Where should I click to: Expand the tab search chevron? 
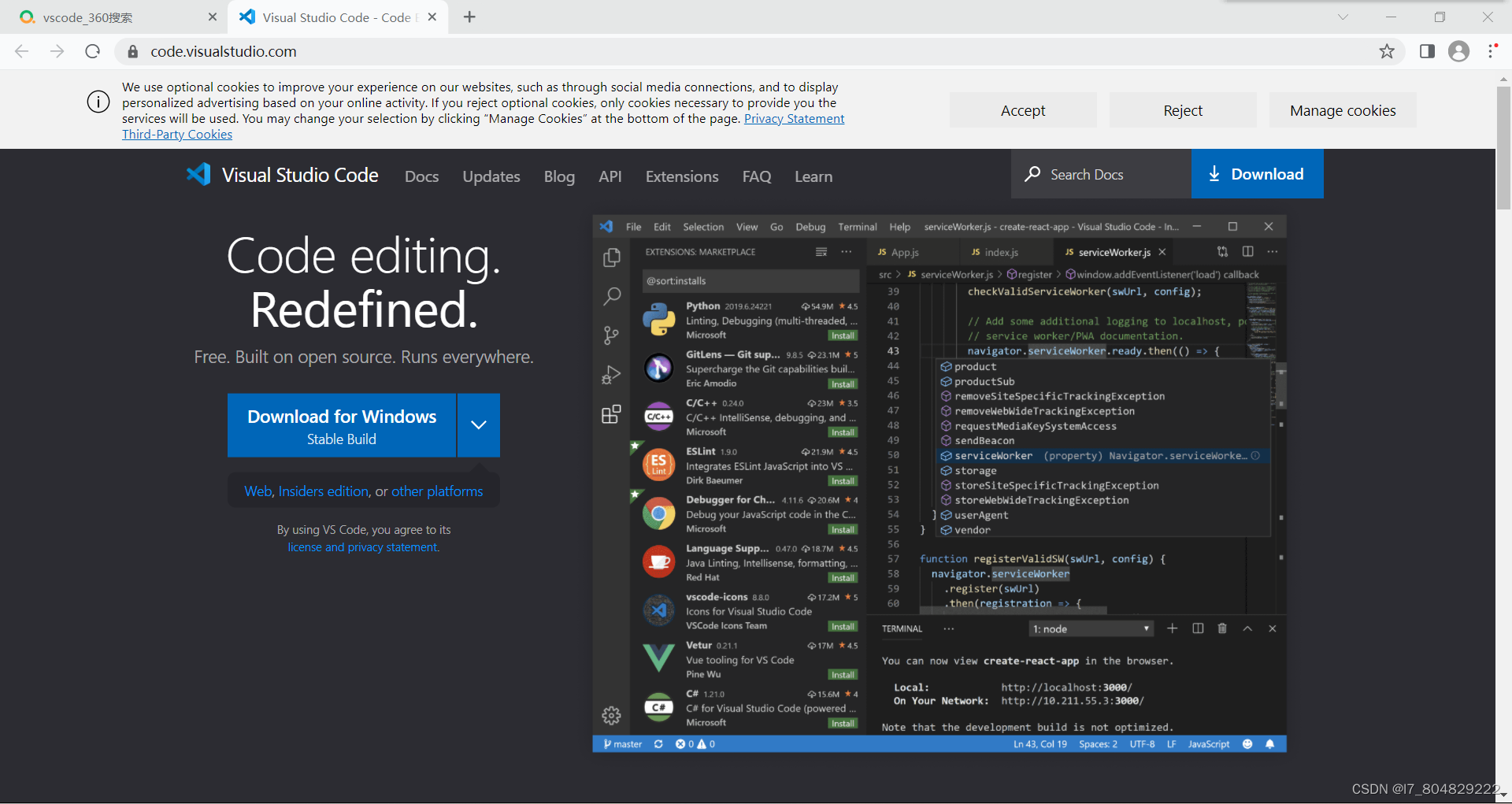[1343, 17]
